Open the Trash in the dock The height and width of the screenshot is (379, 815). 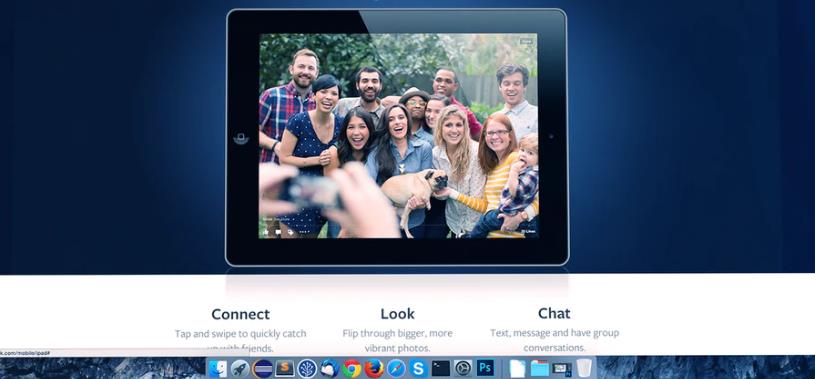click(x=584, y=368)
